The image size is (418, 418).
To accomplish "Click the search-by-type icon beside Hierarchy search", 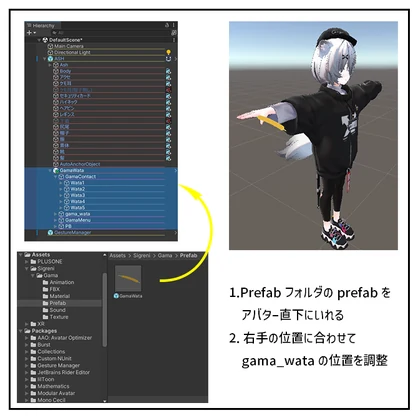I will tap(173, 33).
